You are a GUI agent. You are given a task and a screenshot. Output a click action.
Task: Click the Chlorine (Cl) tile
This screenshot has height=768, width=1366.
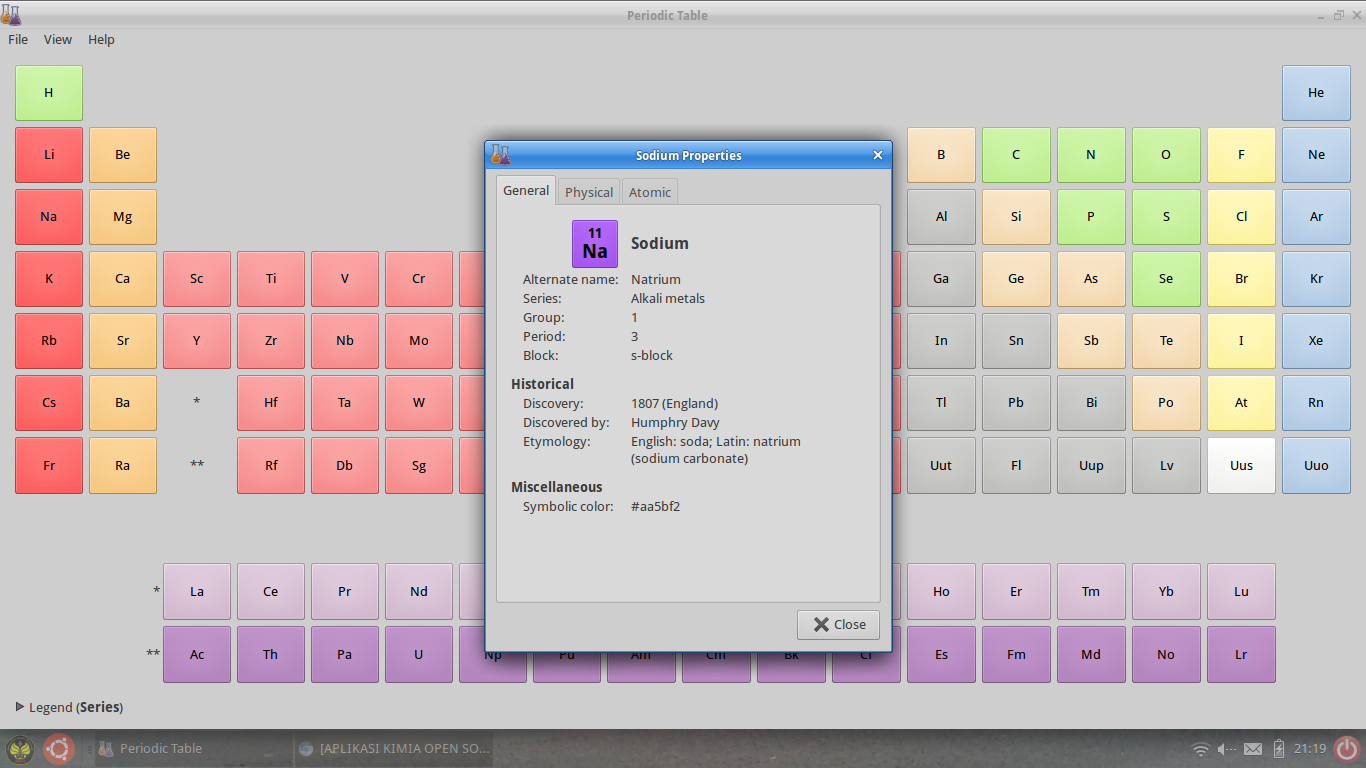pos(1241,217)
